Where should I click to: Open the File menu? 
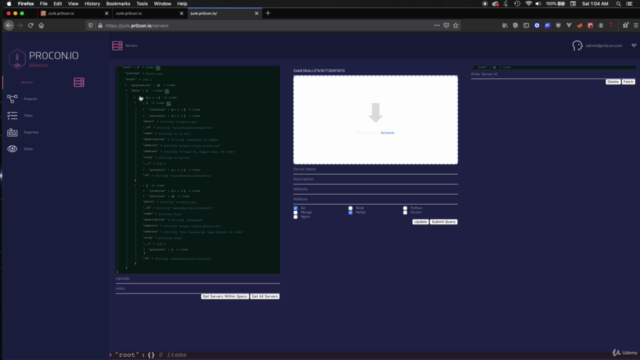(43, 4)
